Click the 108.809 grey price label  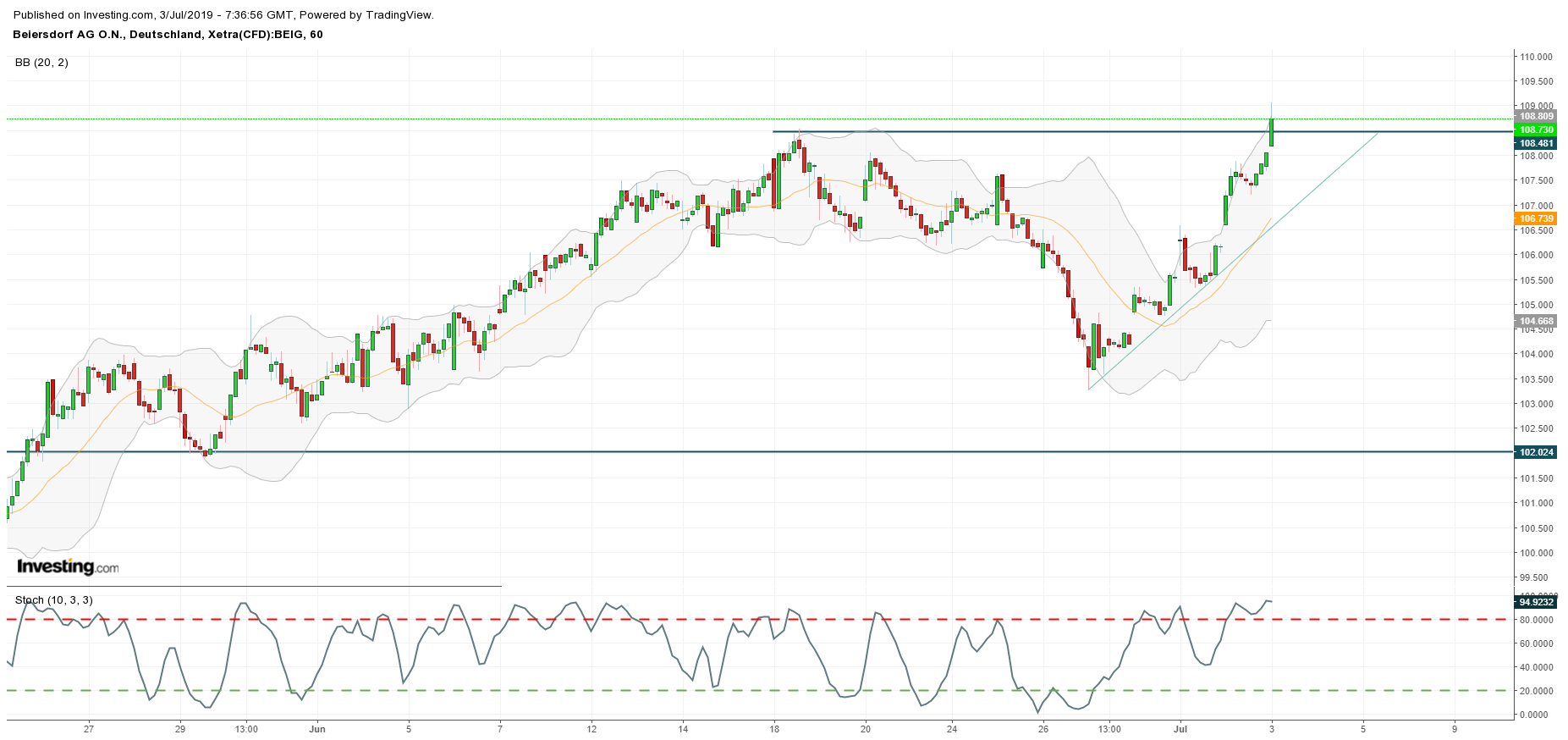coord(1536,116)
